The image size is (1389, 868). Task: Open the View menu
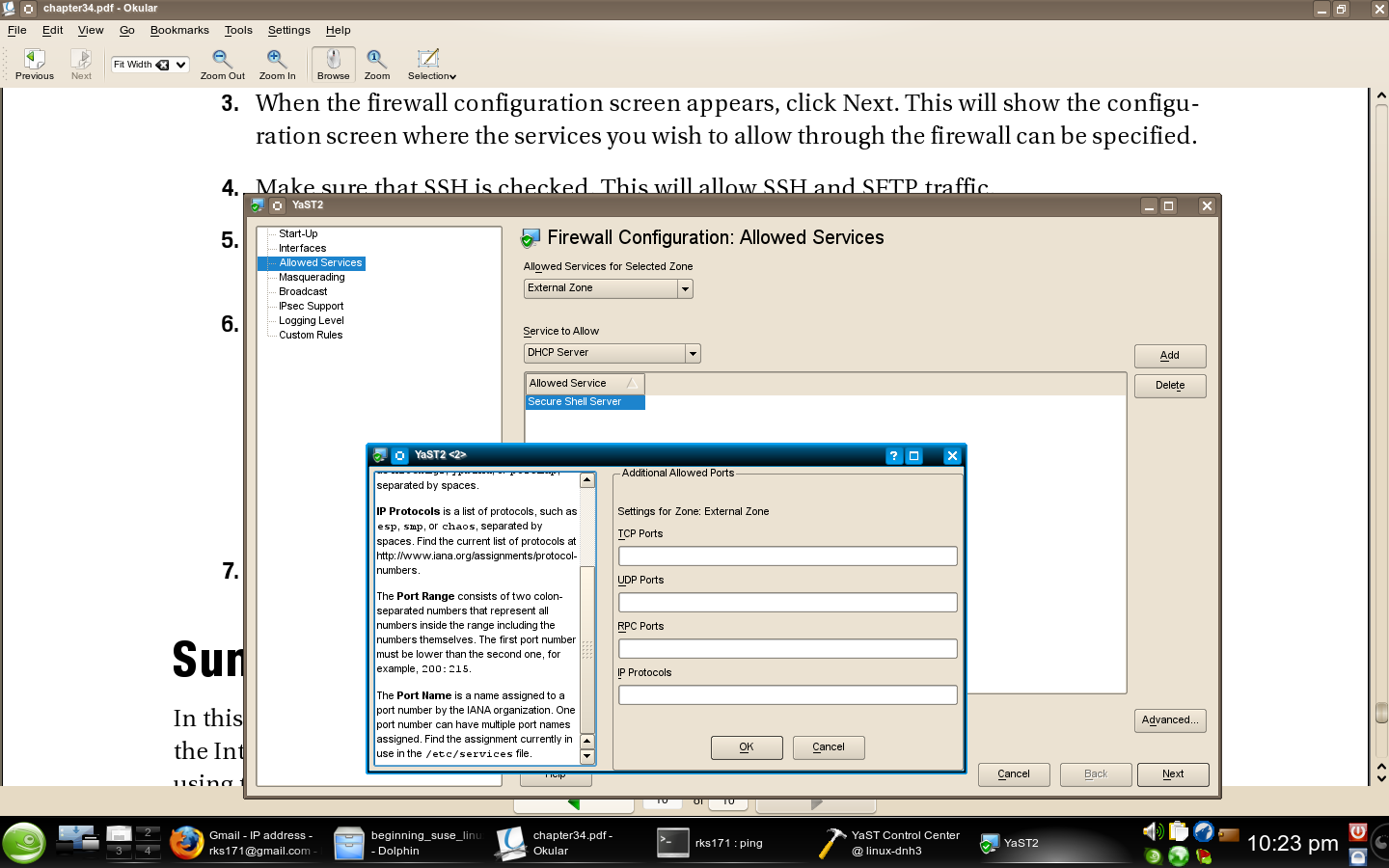[91, 30]
